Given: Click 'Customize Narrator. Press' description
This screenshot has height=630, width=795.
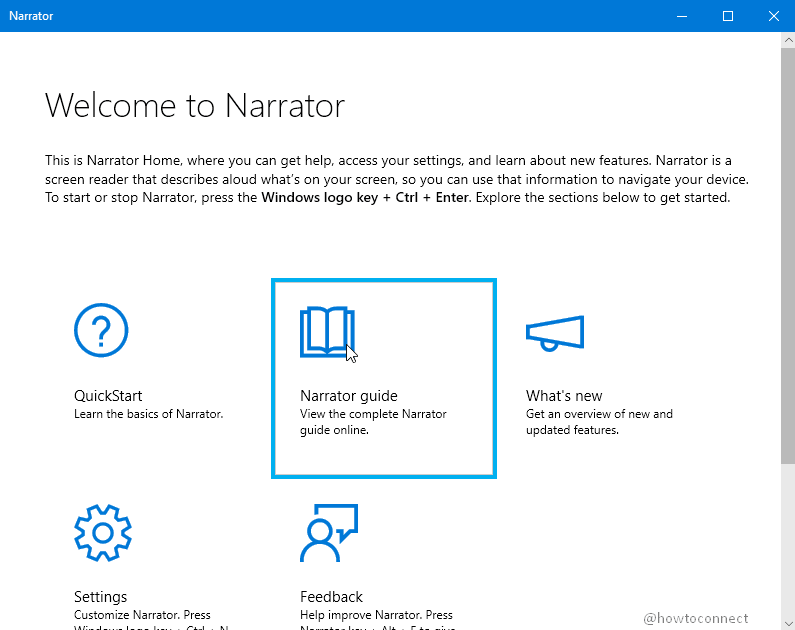Looking at the screenshot, I should (x=142, y=615).
